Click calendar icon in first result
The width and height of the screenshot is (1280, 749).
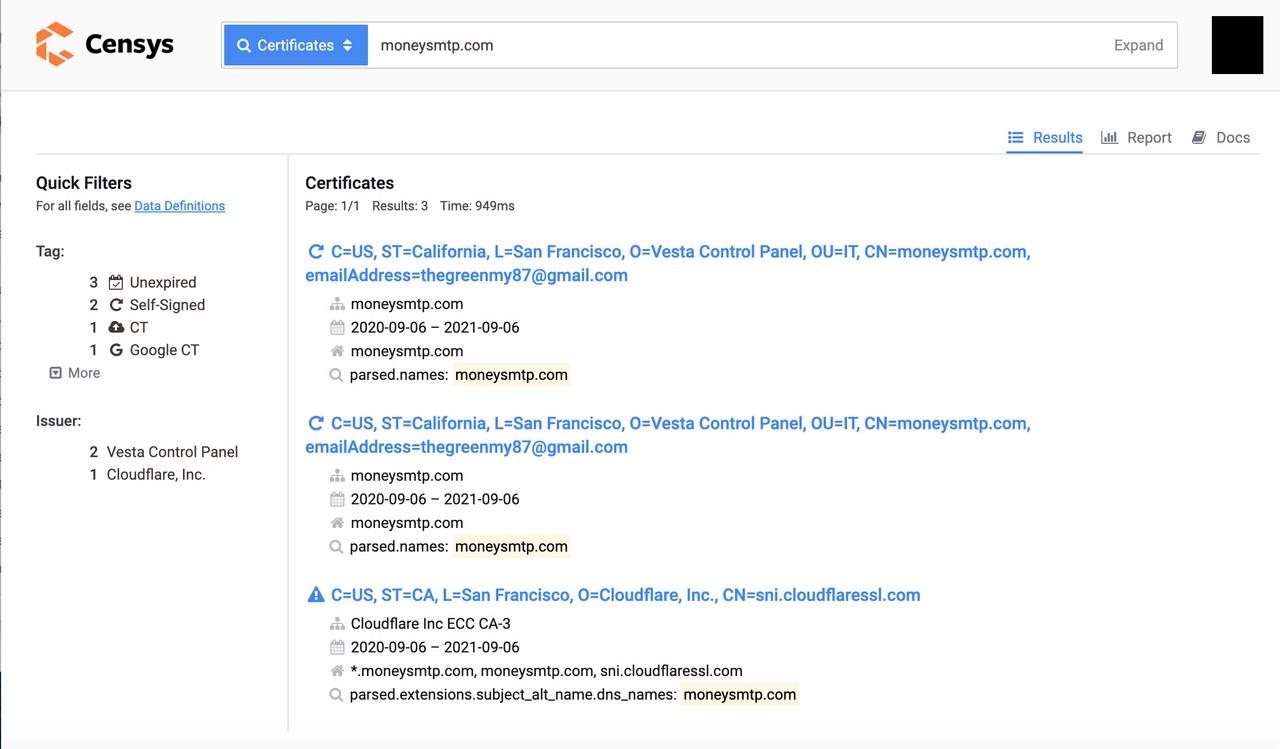[337, 327]
